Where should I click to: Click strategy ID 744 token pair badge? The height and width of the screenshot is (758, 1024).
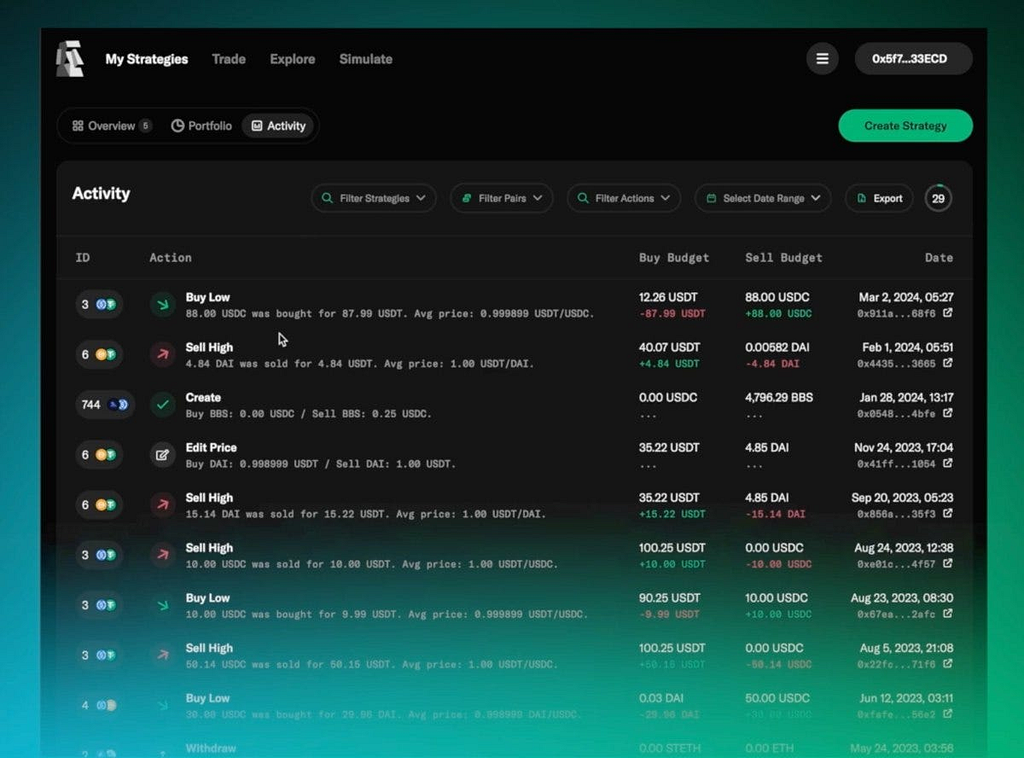(x=105, y=405)
